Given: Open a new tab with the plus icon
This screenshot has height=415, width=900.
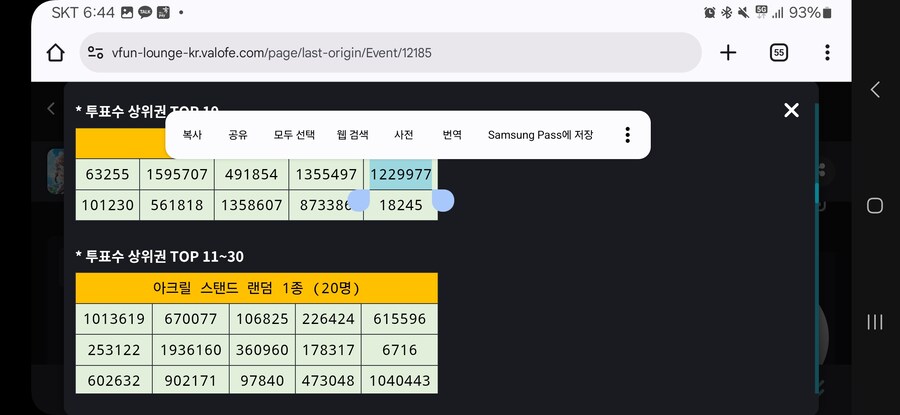Looking at the screenshot, I should point(728,53).
